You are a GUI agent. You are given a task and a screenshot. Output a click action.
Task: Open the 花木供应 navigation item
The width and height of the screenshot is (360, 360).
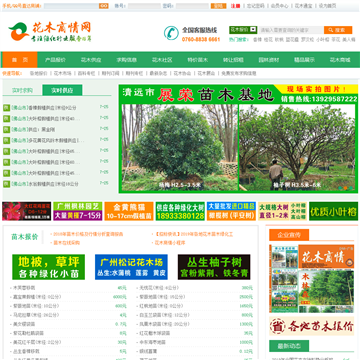(91, 60)
